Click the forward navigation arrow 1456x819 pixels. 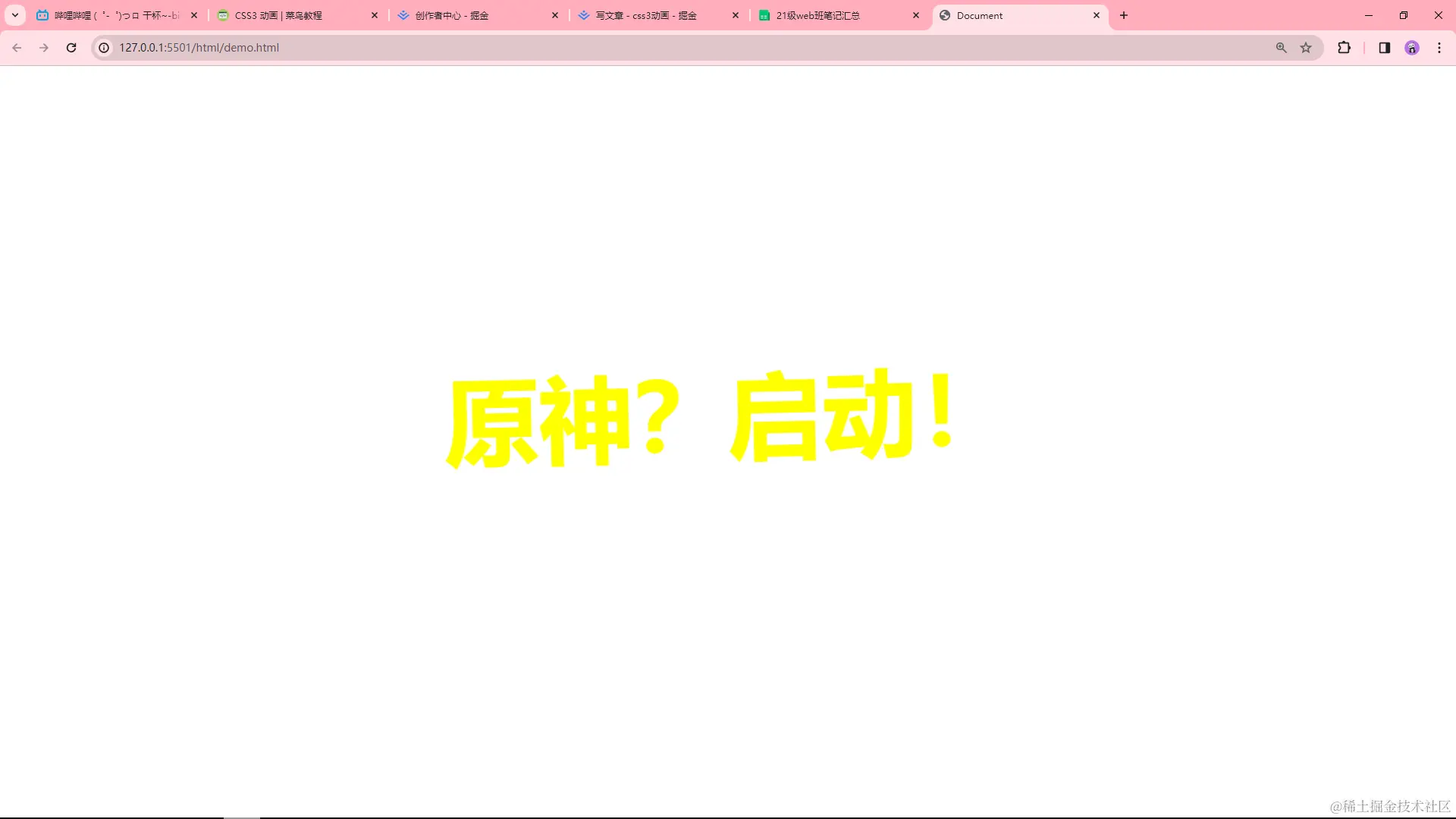44,47
